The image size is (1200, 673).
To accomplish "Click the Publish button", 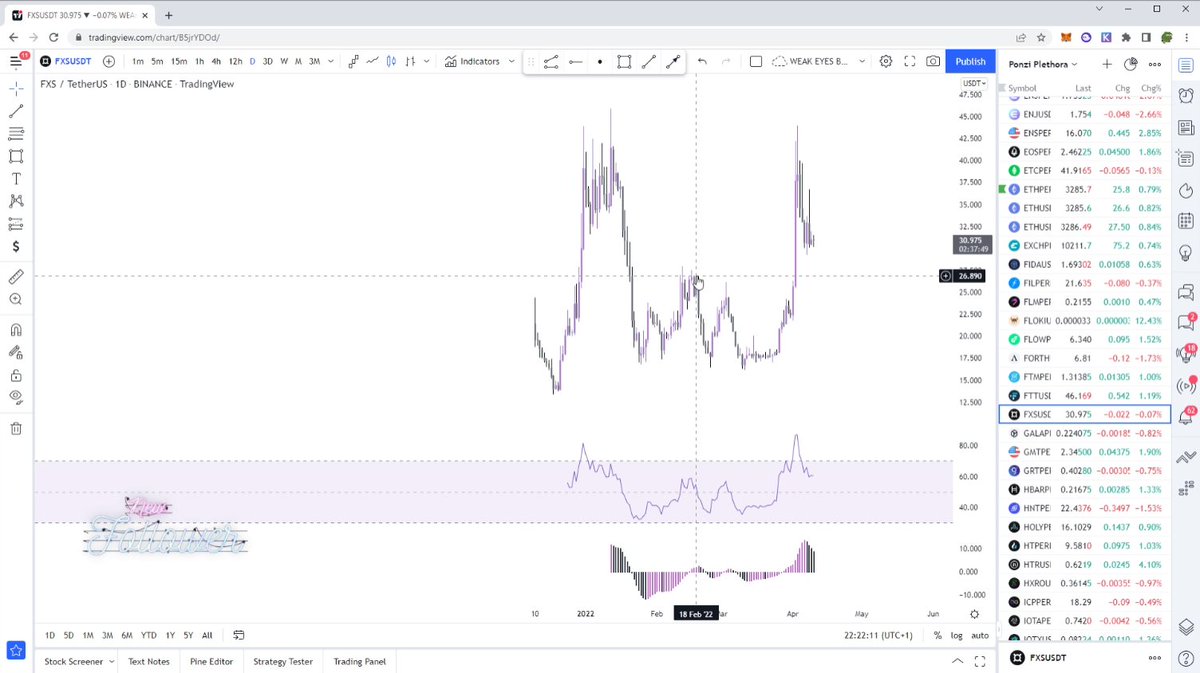I will (x=970, y=62).
